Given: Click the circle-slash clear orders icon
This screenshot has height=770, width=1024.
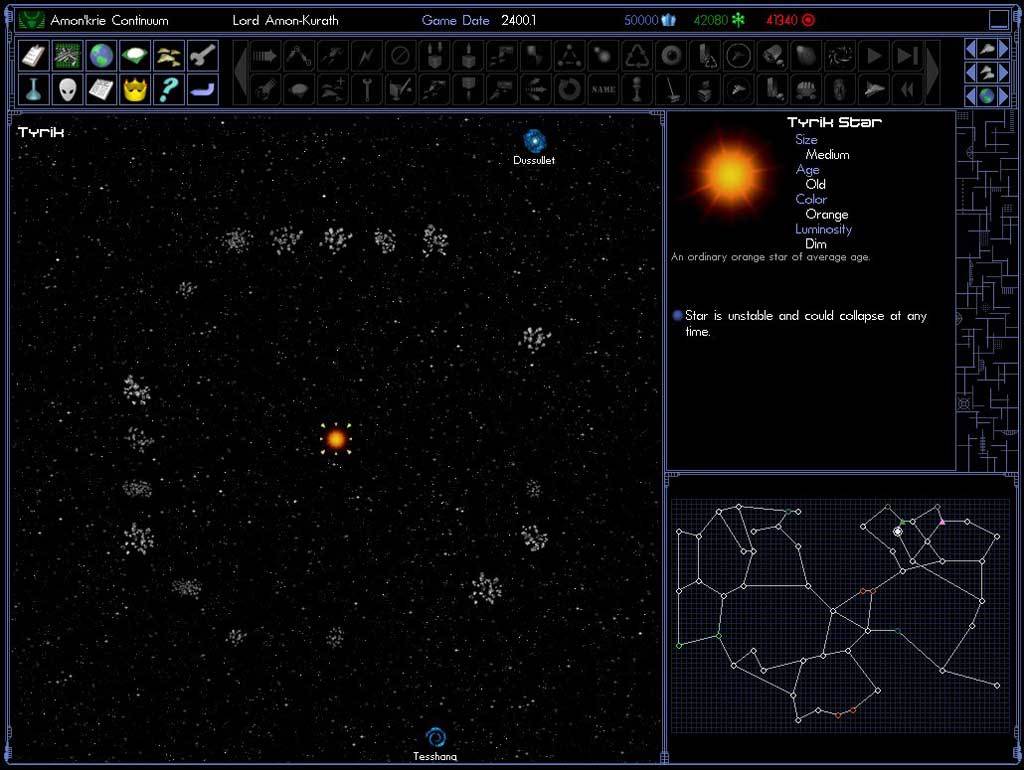Looking at the screenshot, I should [400, 56].
